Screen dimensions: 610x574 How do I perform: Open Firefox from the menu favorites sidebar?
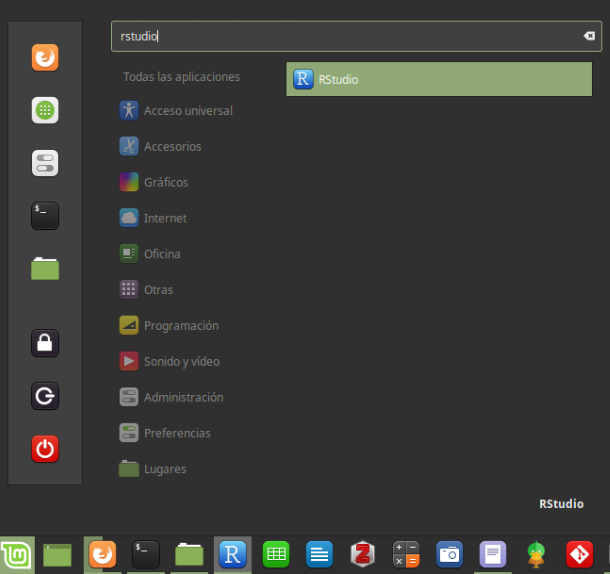pyautogui.click(x=45, y=58)
